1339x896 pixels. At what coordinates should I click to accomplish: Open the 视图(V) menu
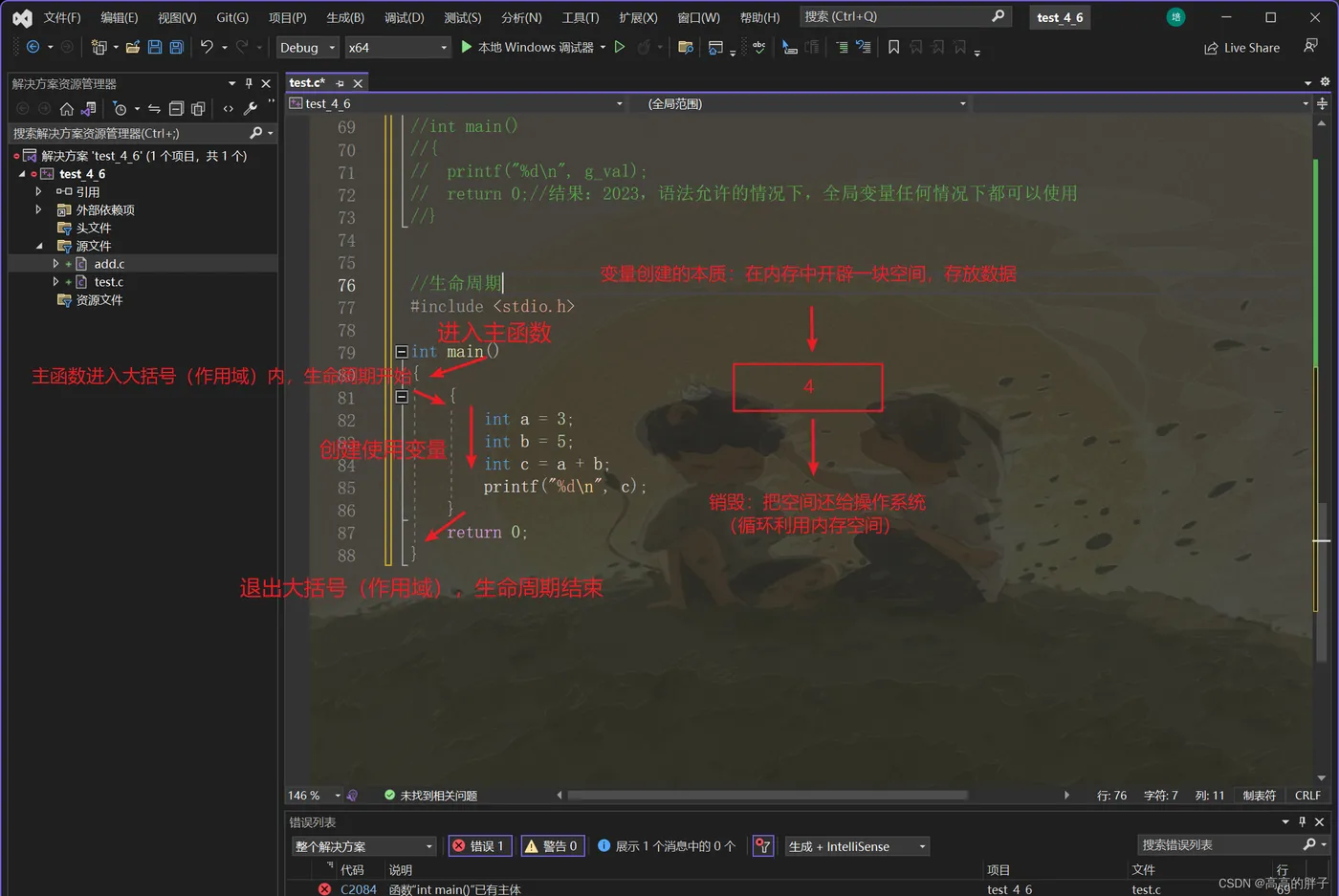click(x=177, y=17)
